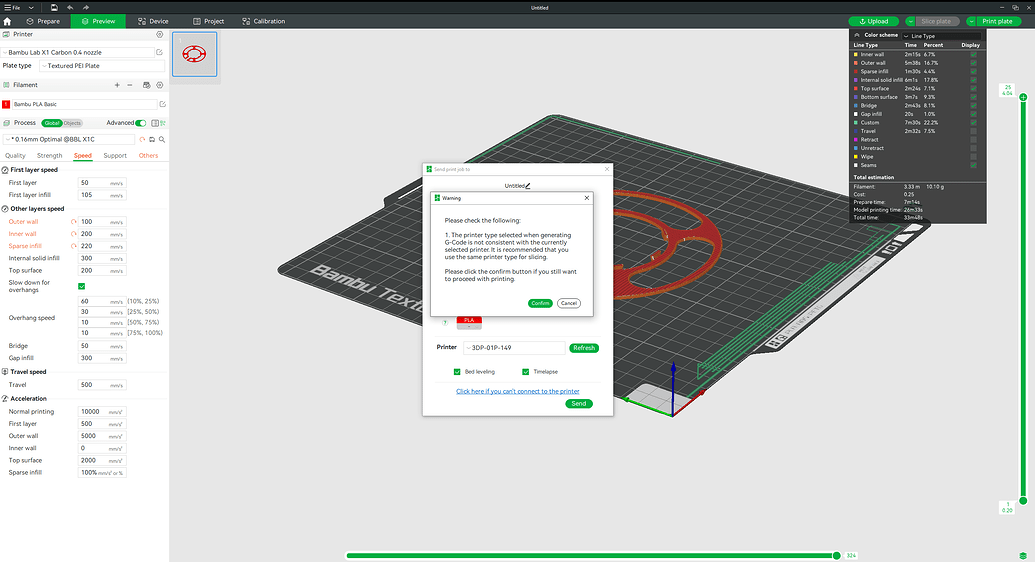This screenshot has width=1035, height=562.
Task: Reset the 0.16mm Optimal process preset
Action: click(142, 139)
